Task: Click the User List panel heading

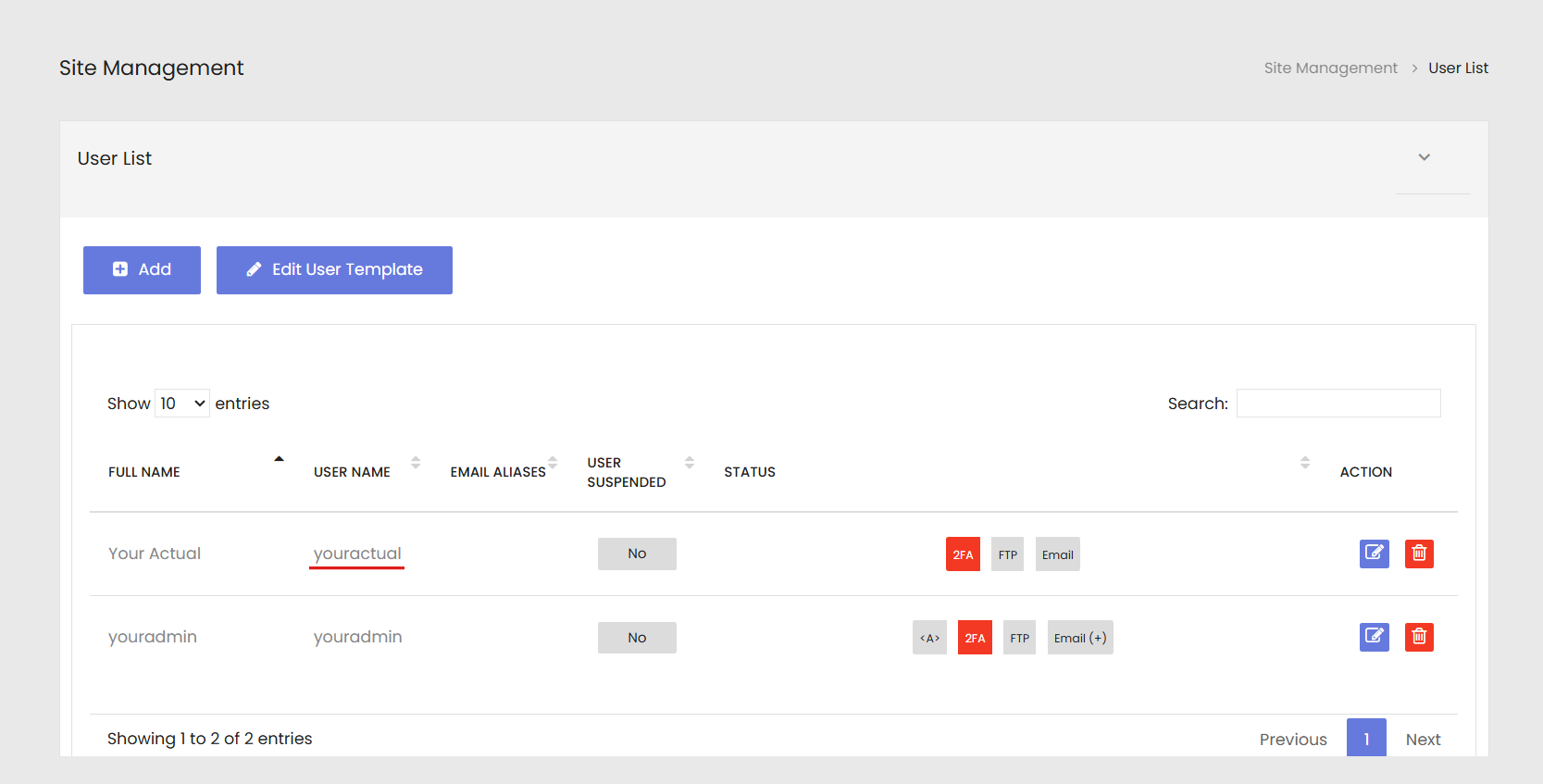Action: [x=115, y=158]
